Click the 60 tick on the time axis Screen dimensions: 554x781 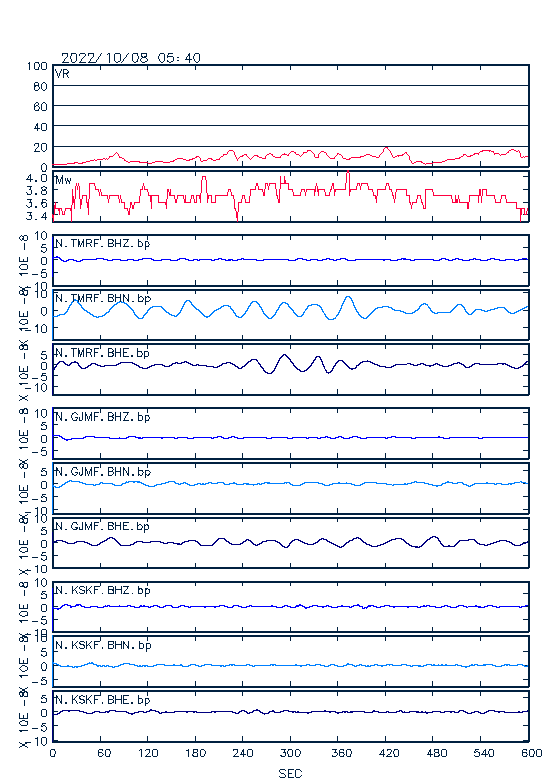104,753
